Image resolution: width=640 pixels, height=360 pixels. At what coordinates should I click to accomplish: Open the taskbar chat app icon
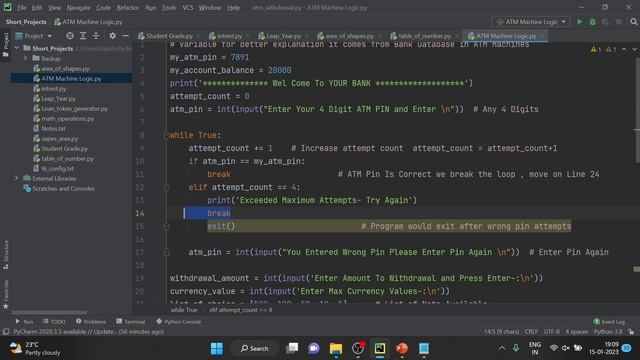pos(313,348)
